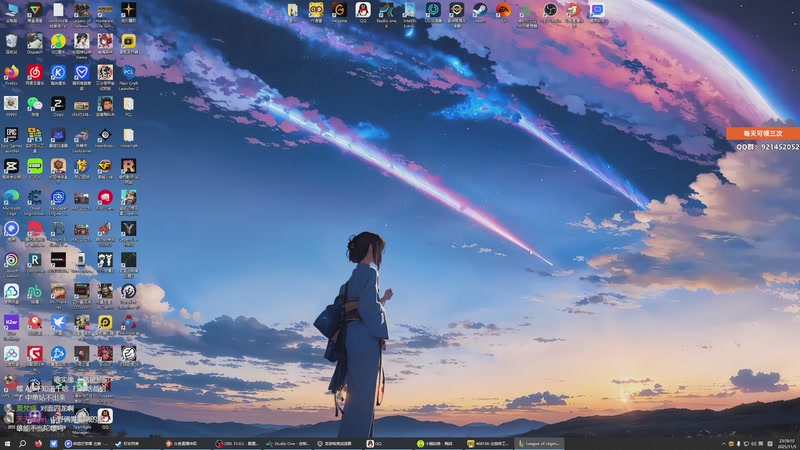Select the Intel Extreme utility shortcut
Screen dimensions: 800x450
click(410, 14)
